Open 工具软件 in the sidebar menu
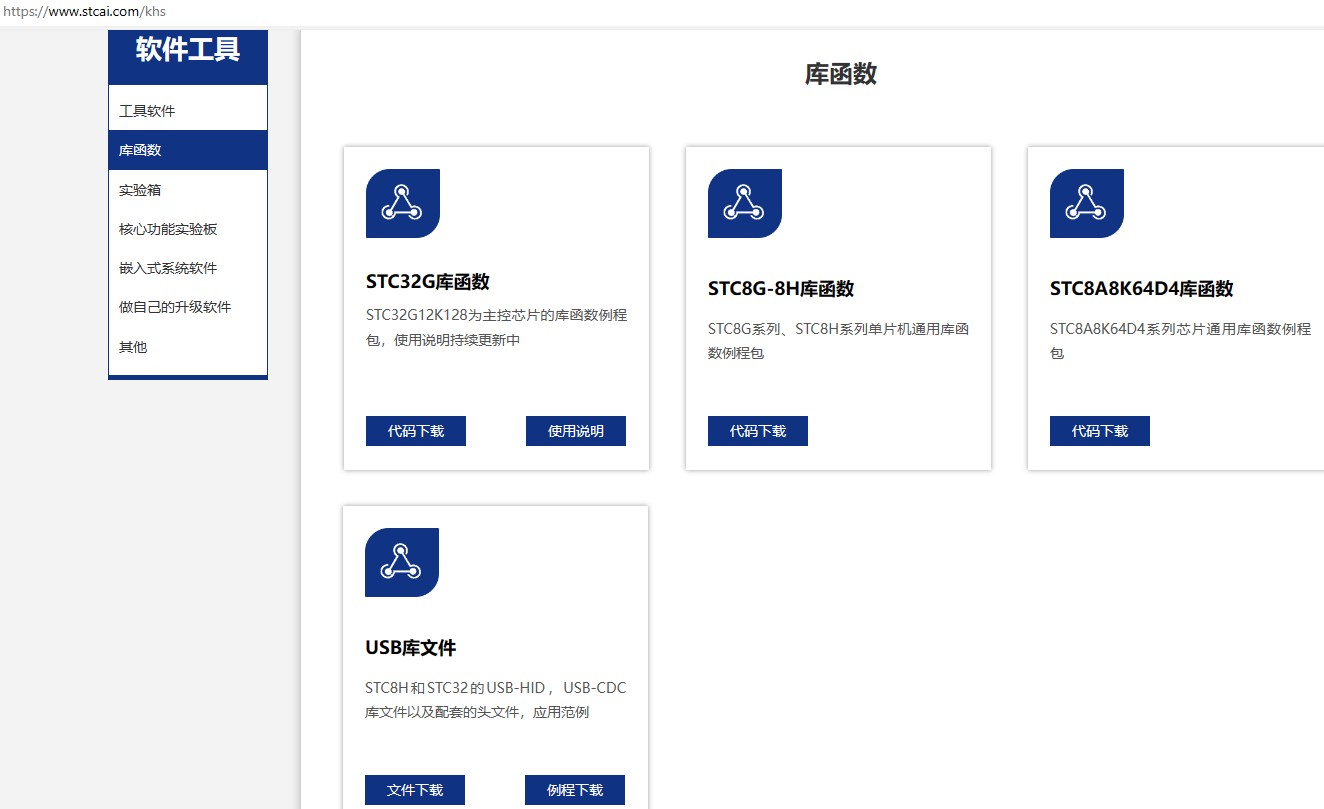1324x809 pixels. [188, 111]
